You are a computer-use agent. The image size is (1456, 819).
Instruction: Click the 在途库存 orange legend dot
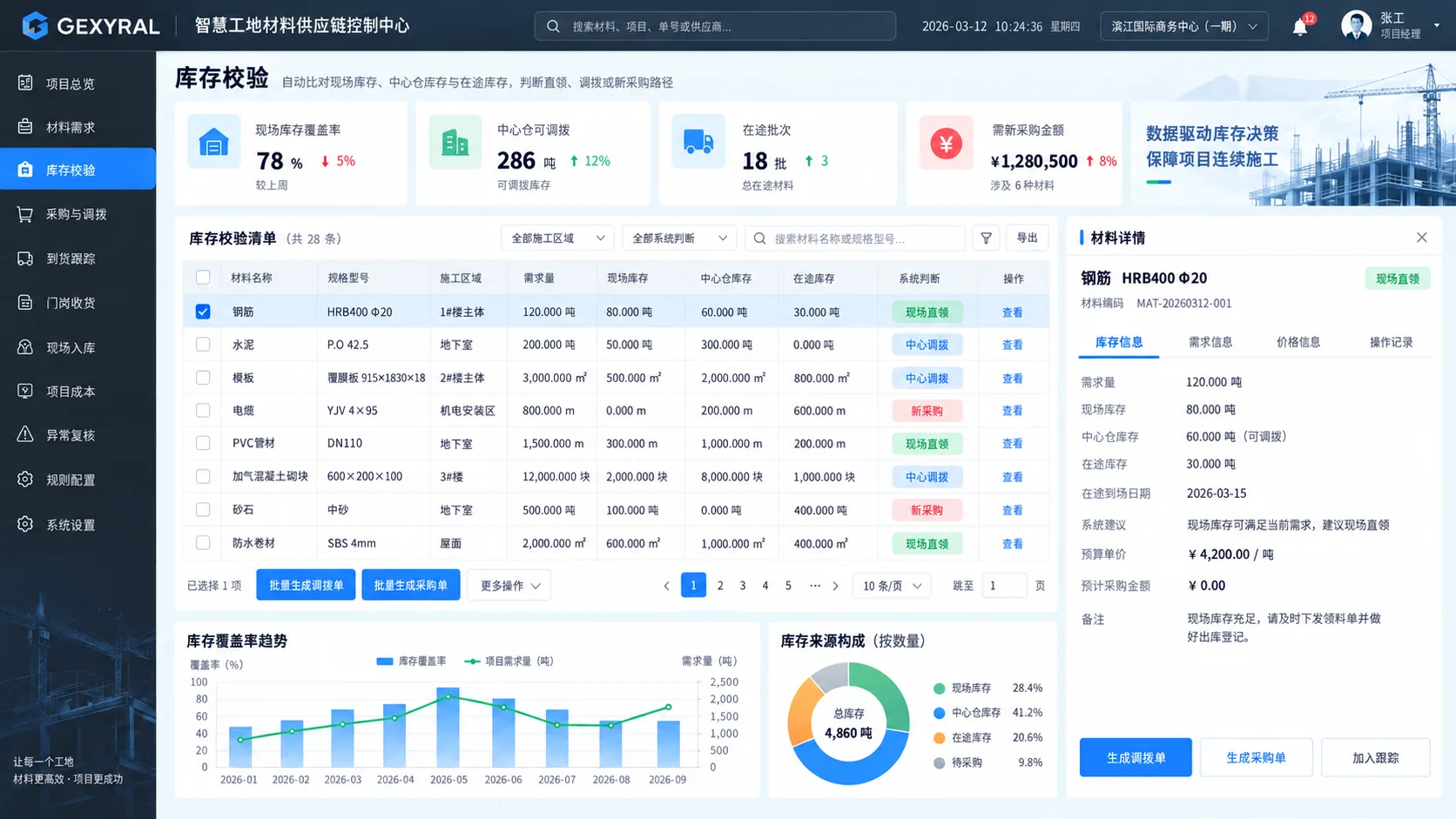click(x=939, y=738)
